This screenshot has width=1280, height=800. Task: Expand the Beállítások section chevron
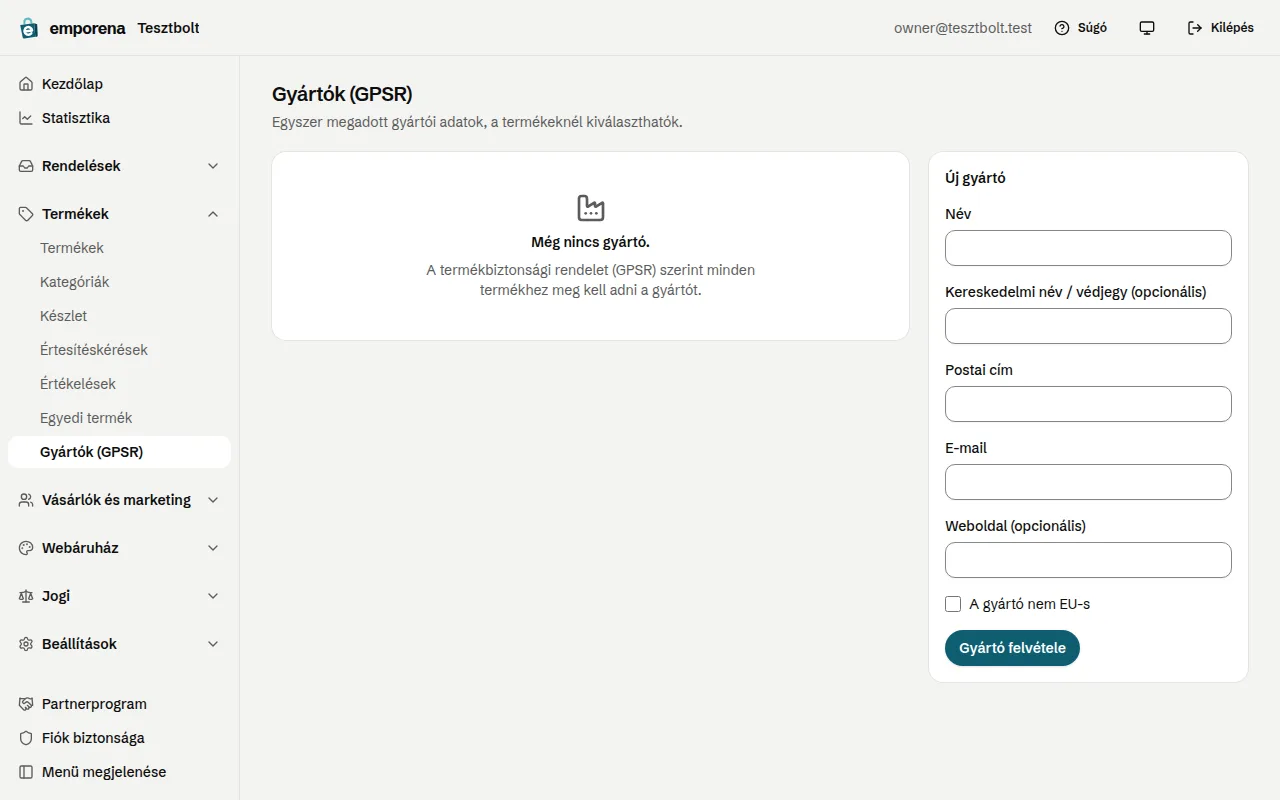[213, 644]
